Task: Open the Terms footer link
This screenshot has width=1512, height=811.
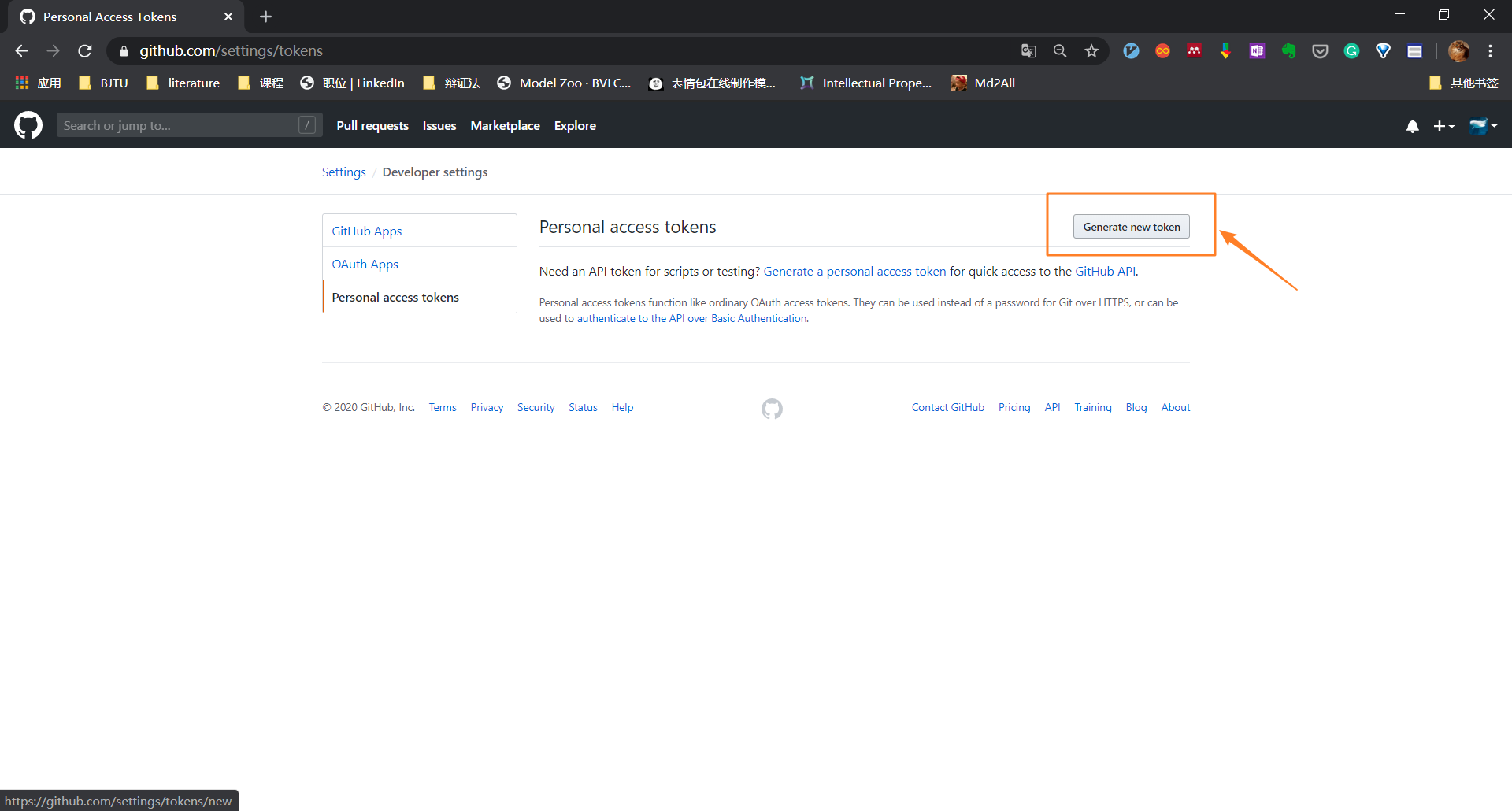Action: 443,408
